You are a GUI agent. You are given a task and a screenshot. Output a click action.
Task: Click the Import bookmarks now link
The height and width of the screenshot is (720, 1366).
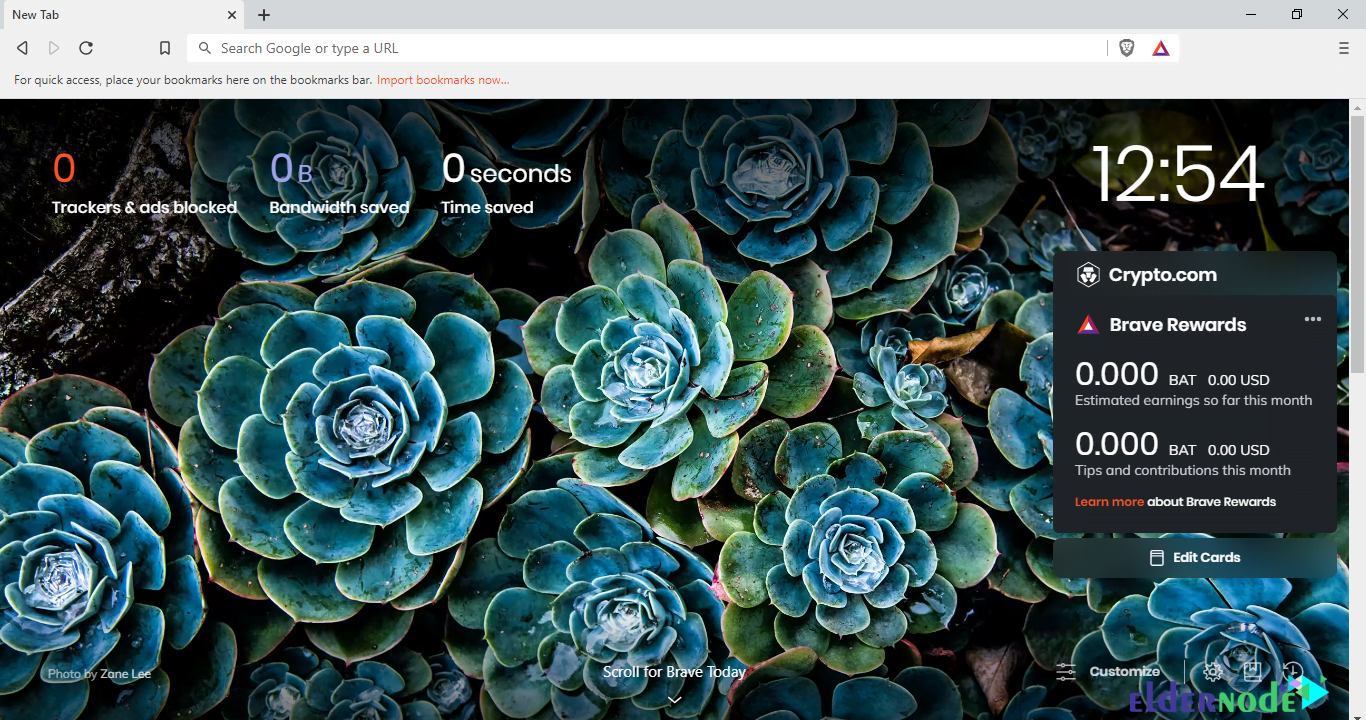[x=443, y=80]
